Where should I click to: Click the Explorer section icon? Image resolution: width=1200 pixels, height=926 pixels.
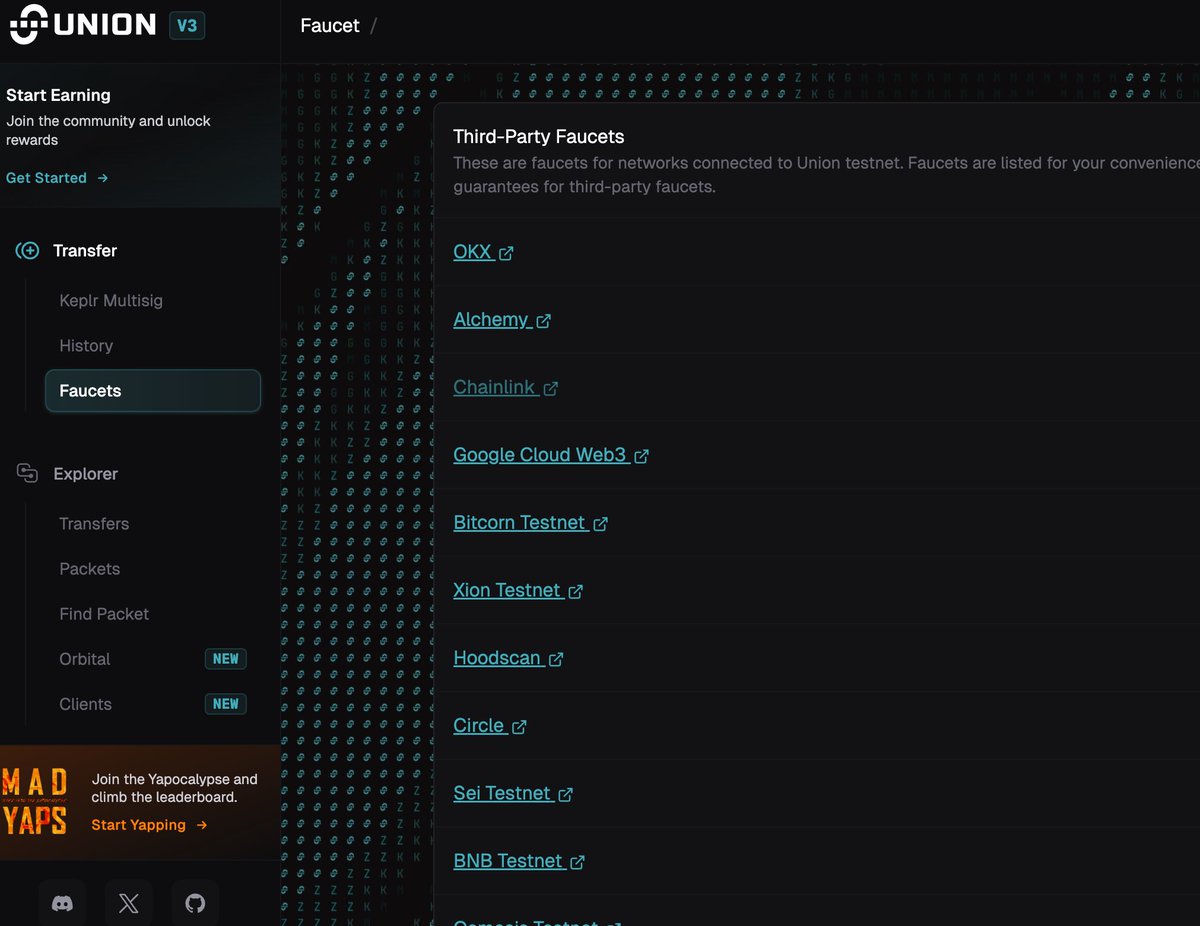point(27,473)
